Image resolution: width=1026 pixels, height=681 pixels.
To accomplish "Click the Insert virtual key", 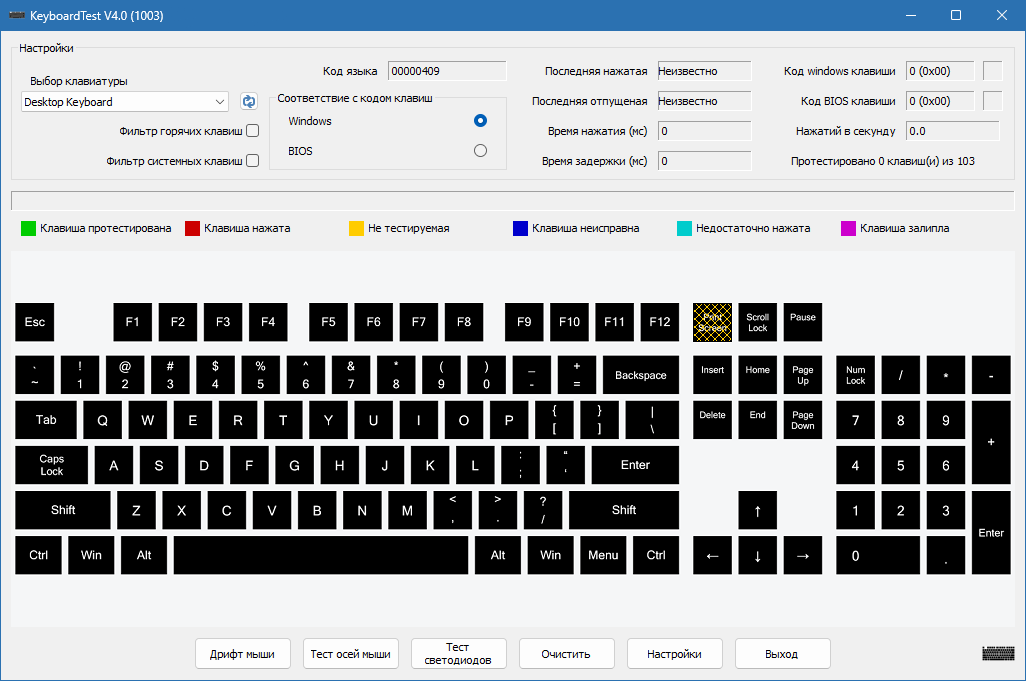I will 712,375.
